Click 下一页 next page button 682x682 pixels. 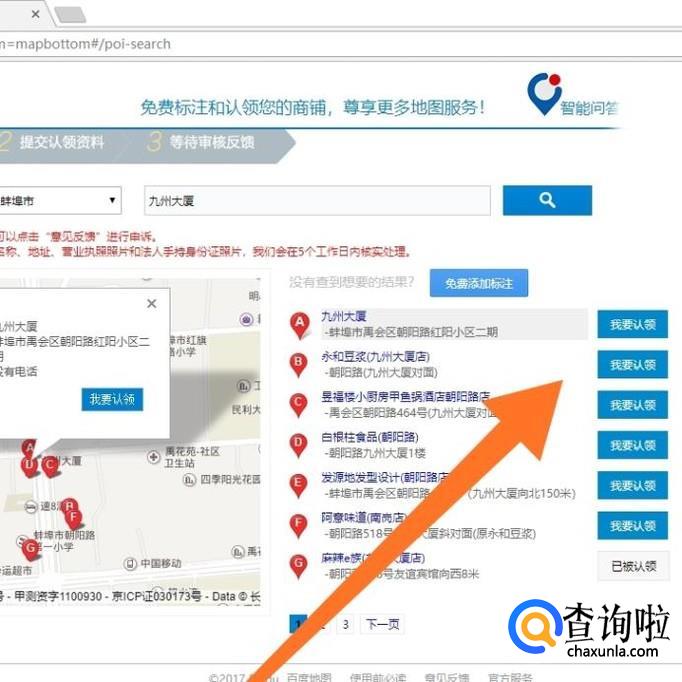(x=382, y=624)
